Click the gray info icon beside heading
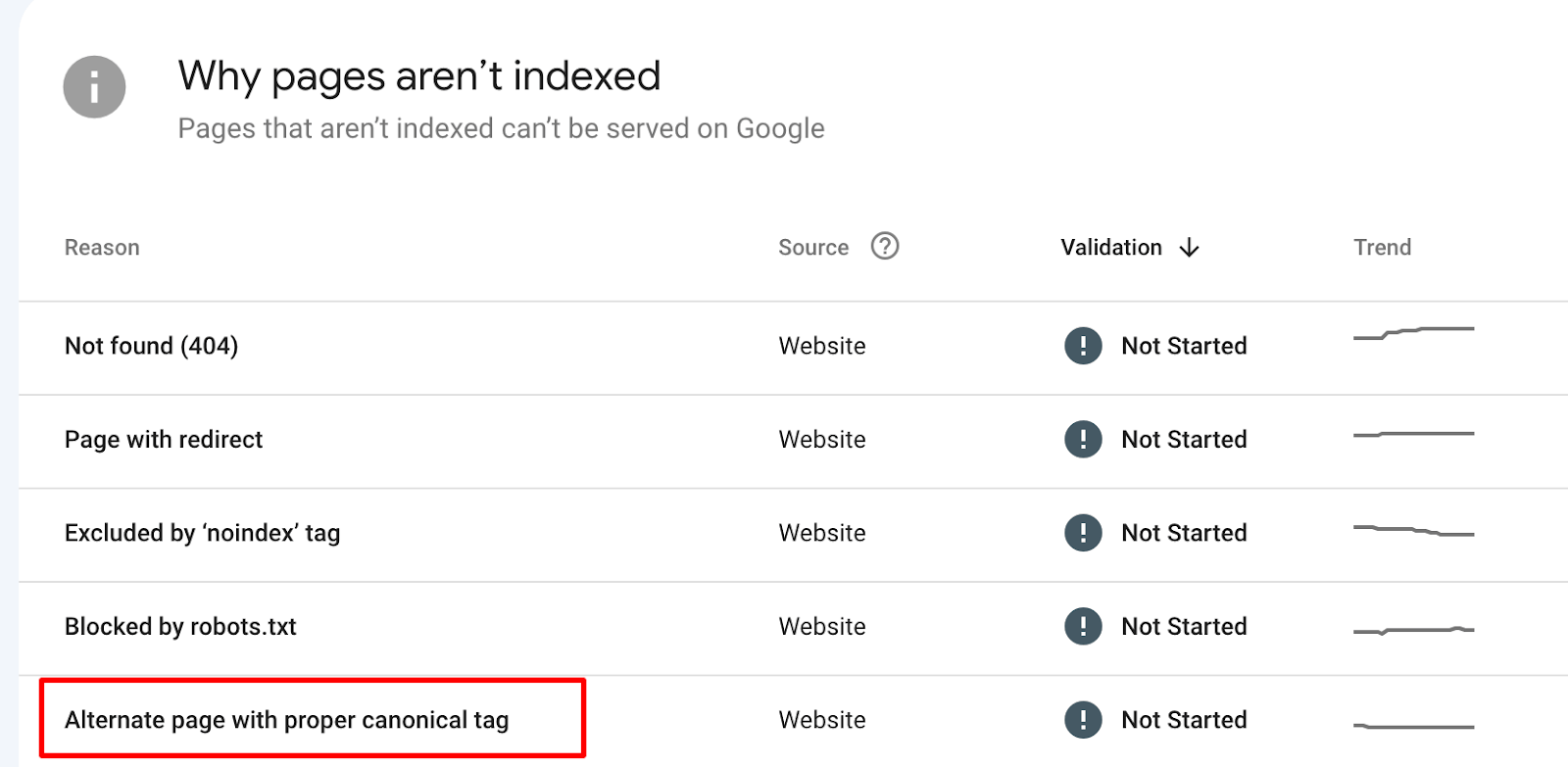The width and height of the screenshot is (1568, 767). tap(94, 87)
